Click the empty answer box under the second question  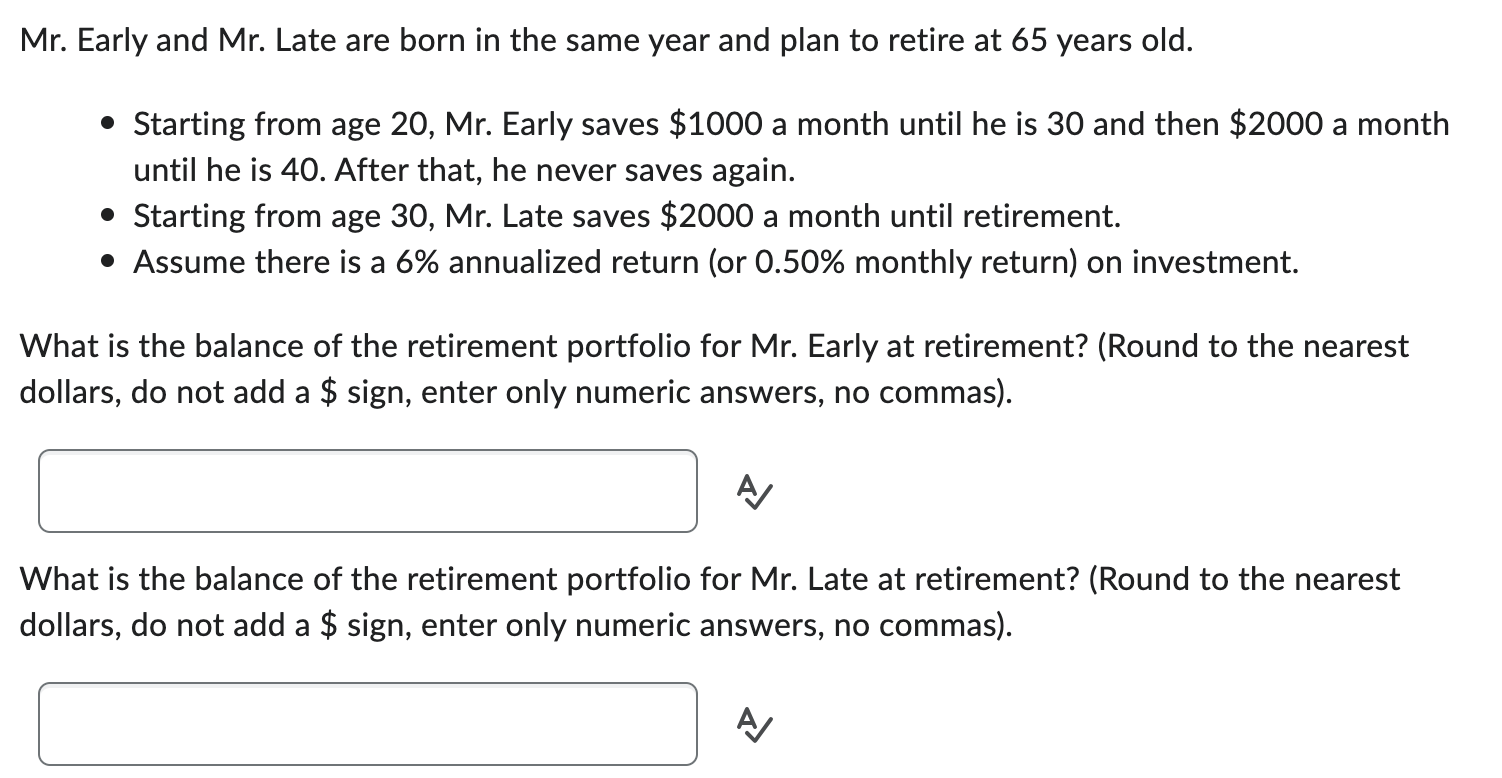click(367, 724)
